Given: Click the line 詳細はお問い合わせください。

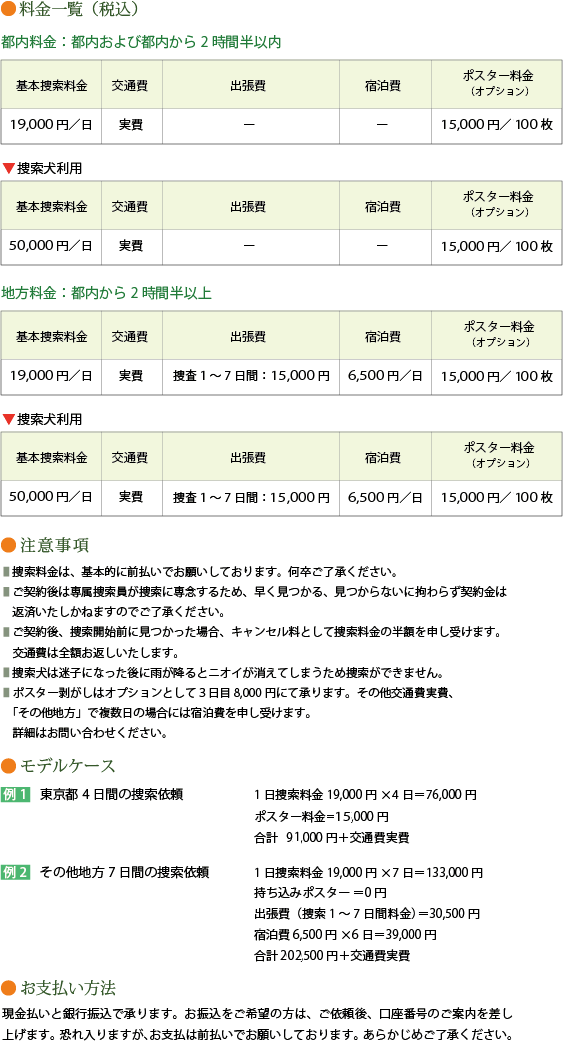Looking at the screenshot, I should pyautogui.click(x=89, y=734).
